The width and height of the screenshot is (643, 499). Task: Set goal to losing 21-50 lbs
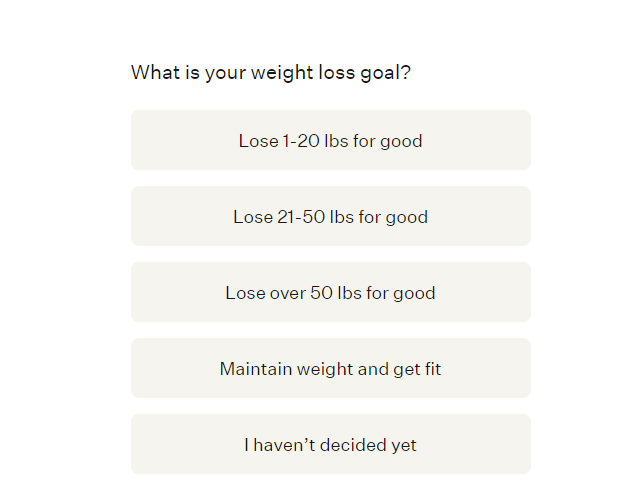tap(331, 216)
